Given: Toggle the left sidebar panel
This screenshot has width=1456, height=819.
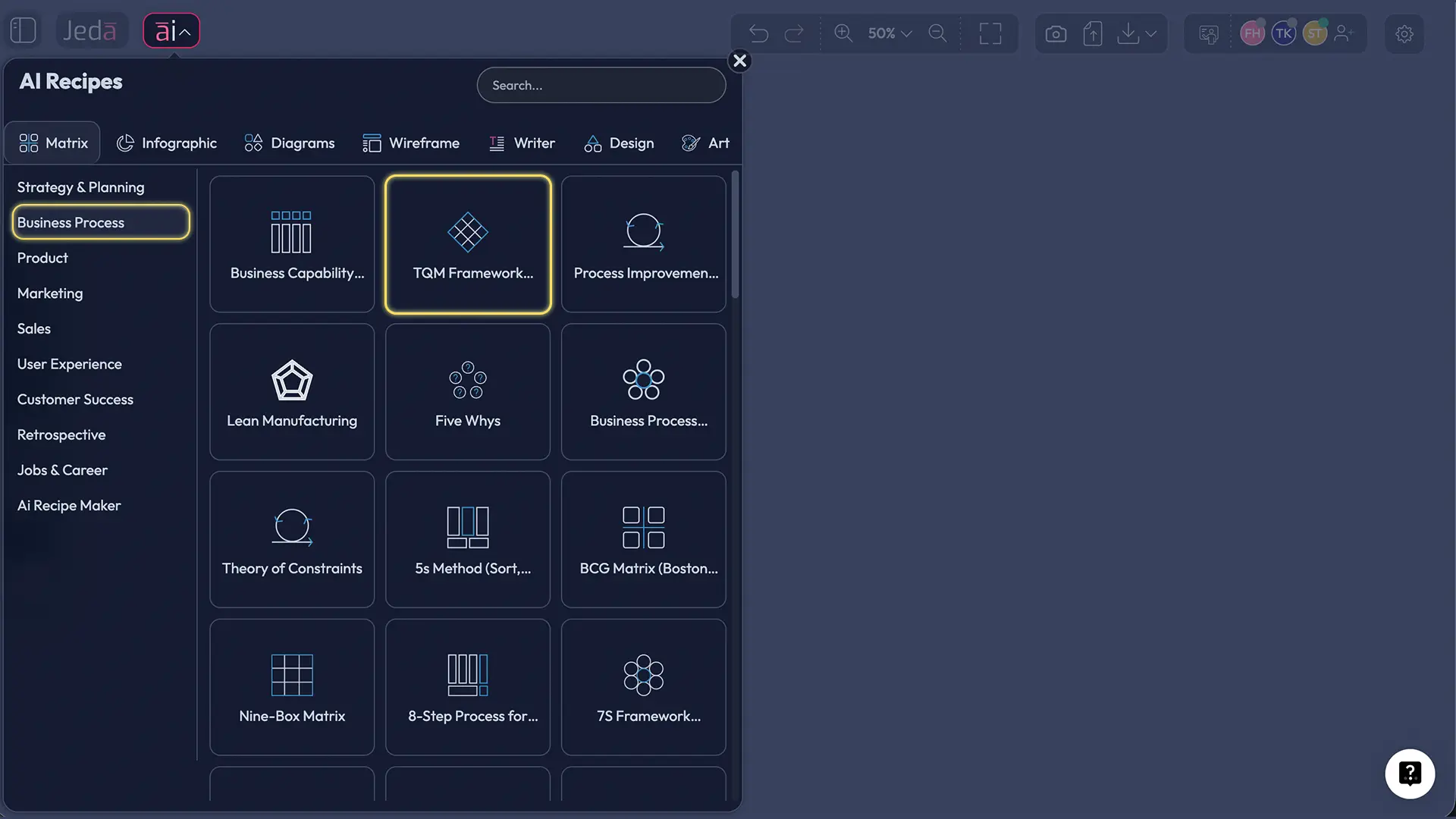Looking at the screenshot, I should point(23,30).
